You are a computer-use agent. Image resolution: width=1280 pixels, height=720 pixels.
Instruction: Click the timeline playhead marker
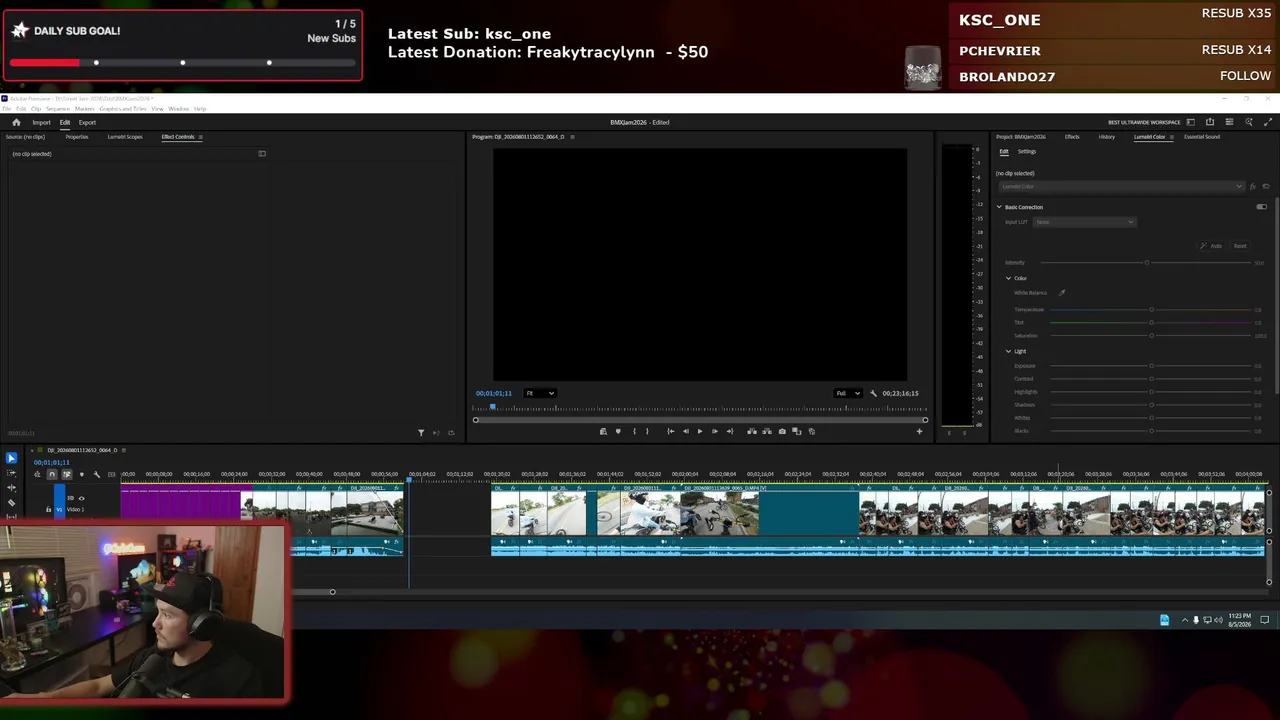click(x=408, y=482)
